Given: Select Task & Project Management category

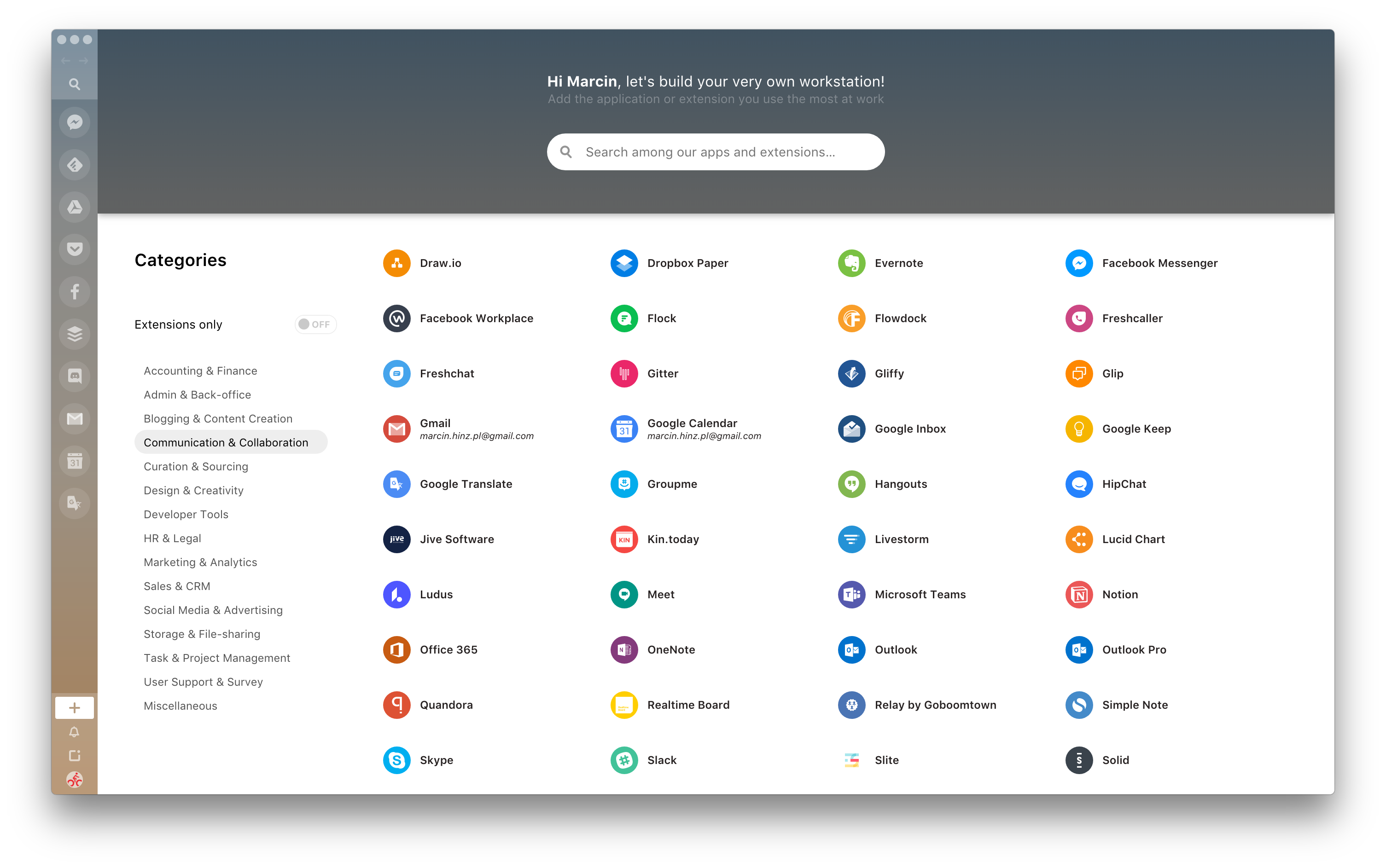Looking at the screenshot, I should click(217, 657).
